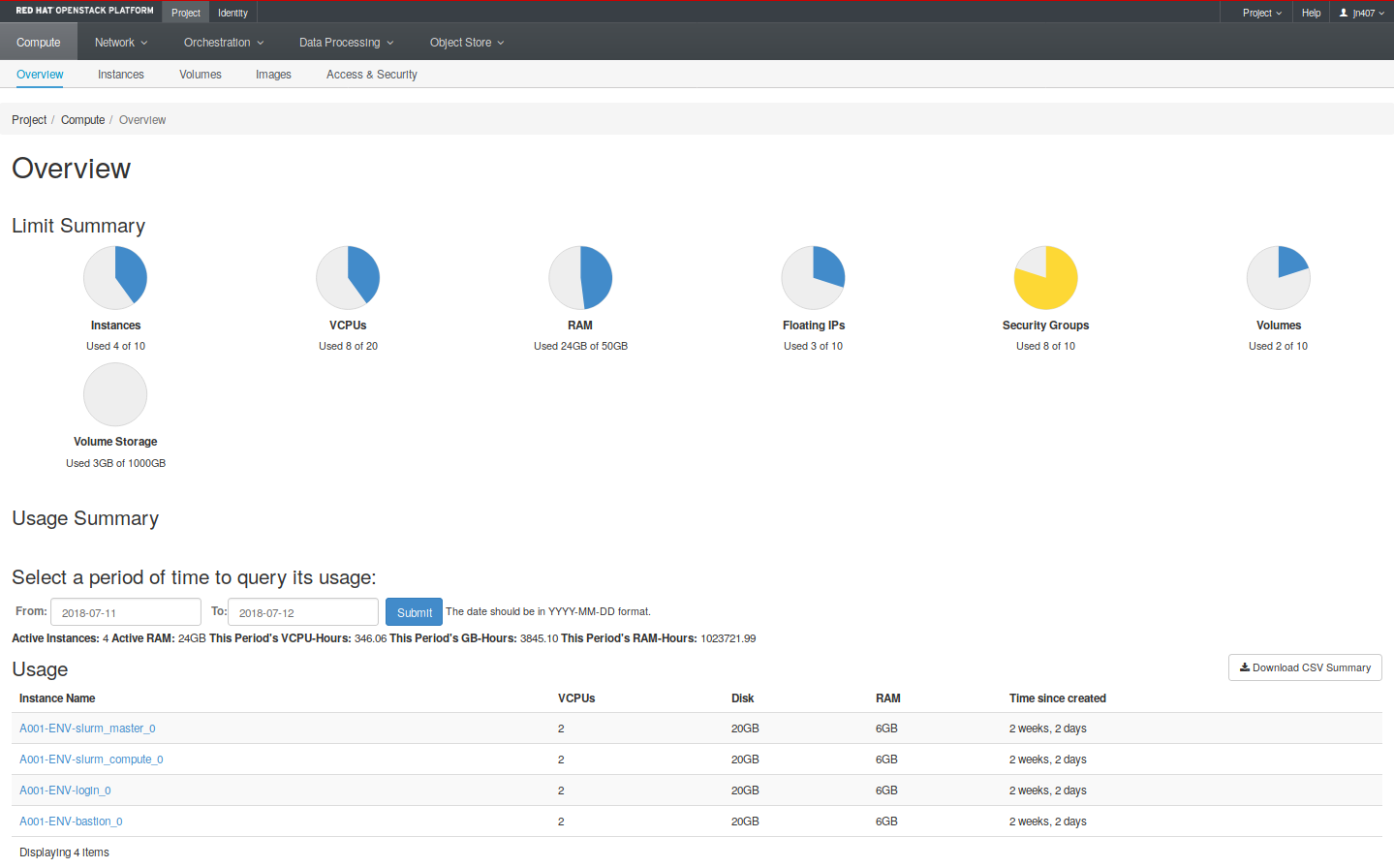Click the From date input field
Viewport: 1394px width, 868px height.
coord(126,612)
